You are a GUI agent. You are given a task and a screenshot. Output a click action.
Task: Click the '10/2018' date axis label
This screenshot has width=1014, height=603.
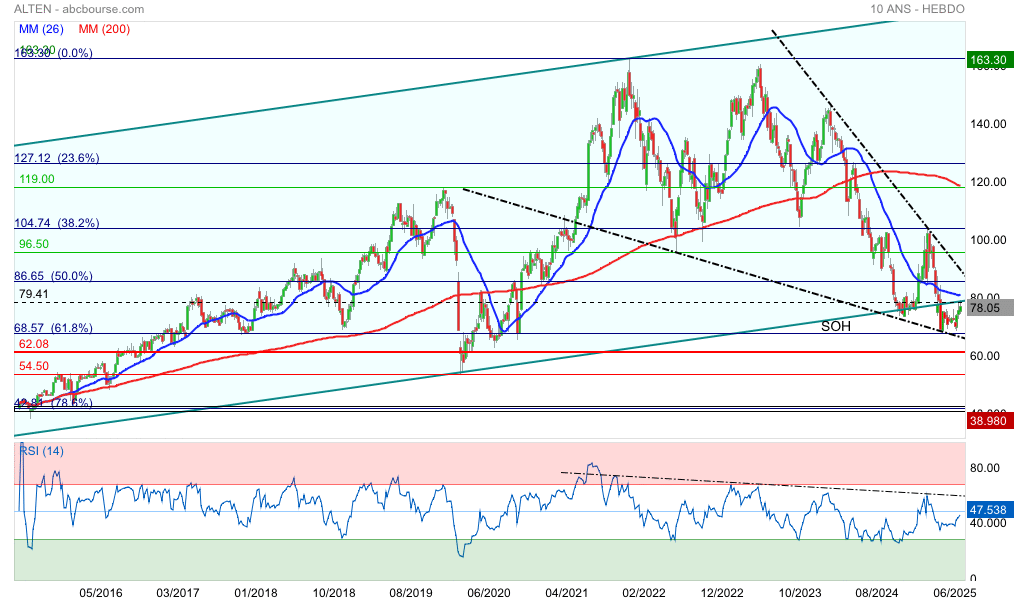pyautogui.click(x=334, y=593)
